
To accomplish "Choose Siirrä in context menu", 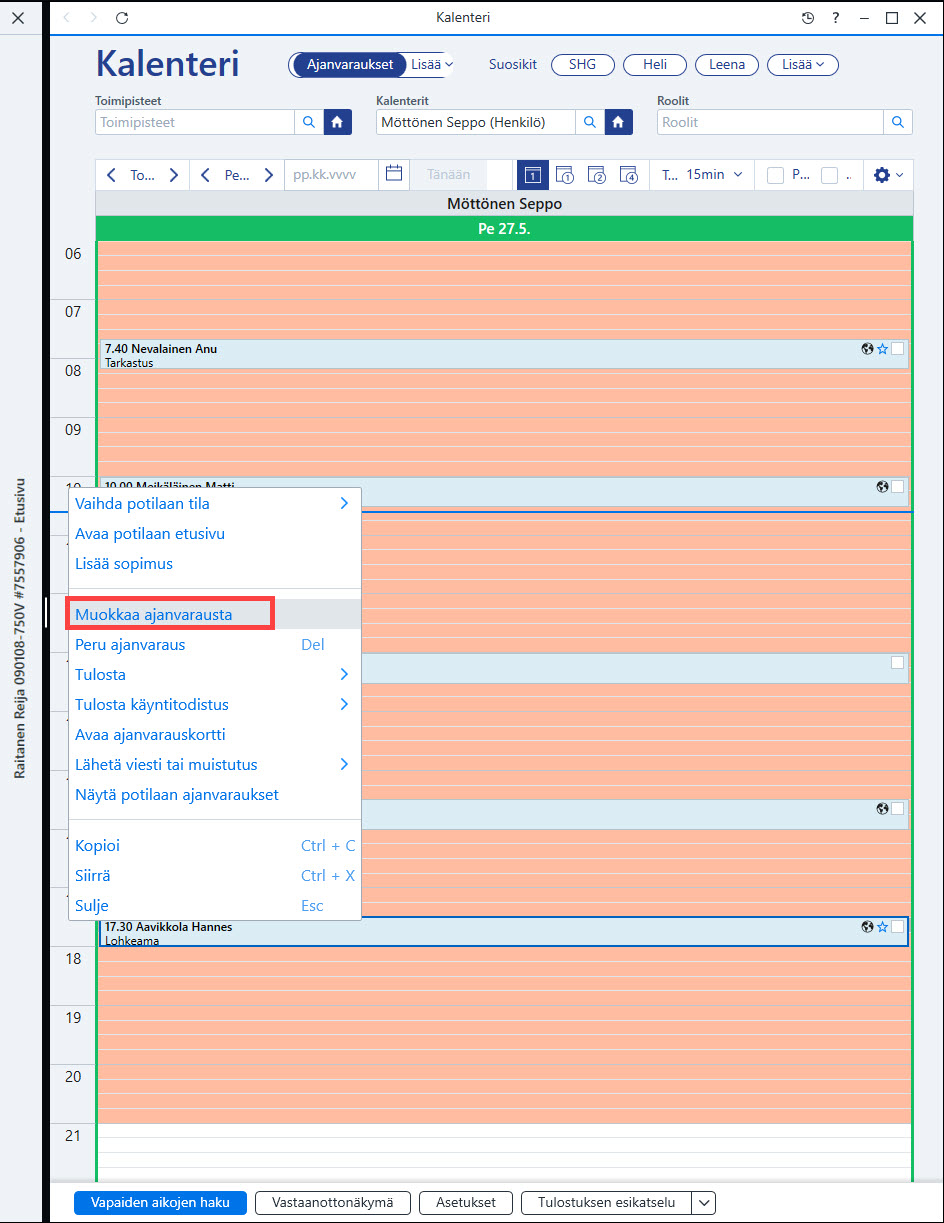I will 214,876.
